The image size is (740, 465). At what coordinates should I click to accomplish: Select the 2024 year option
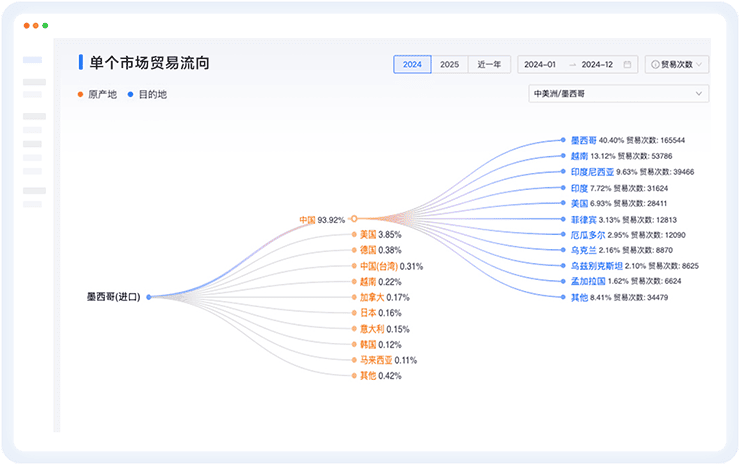click(412, 64)
